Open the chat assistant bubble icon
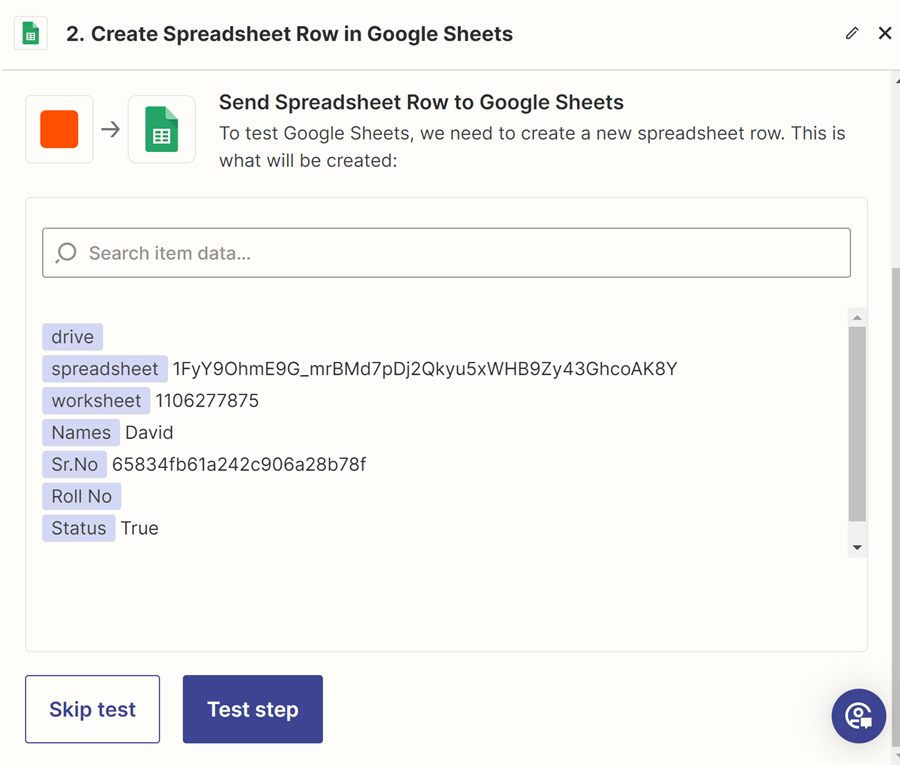This screenshot has width=900, height=765. (x=858, y=716)
